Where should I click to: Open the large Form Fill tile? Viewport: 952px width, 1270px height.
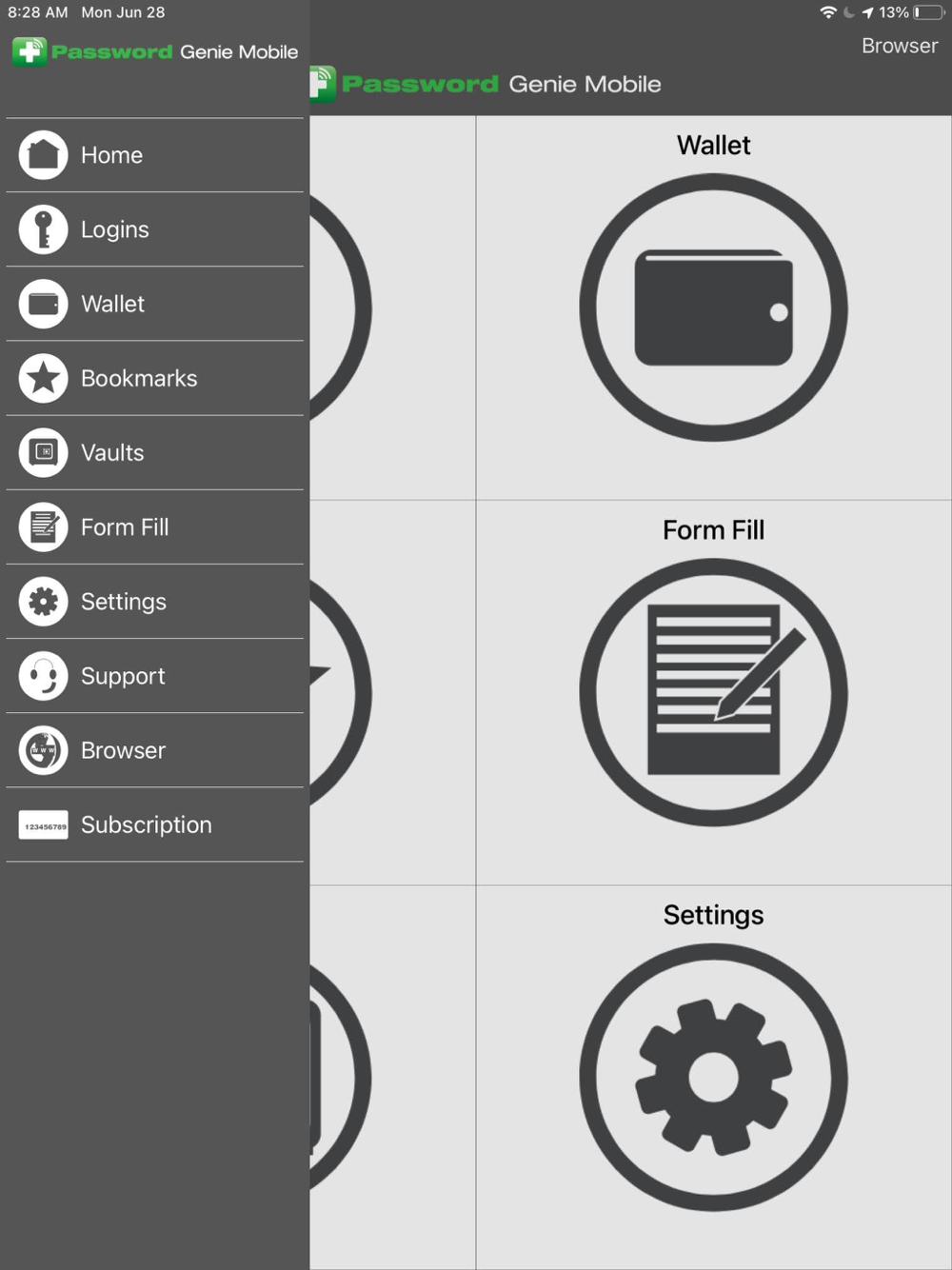coord(713,692)
